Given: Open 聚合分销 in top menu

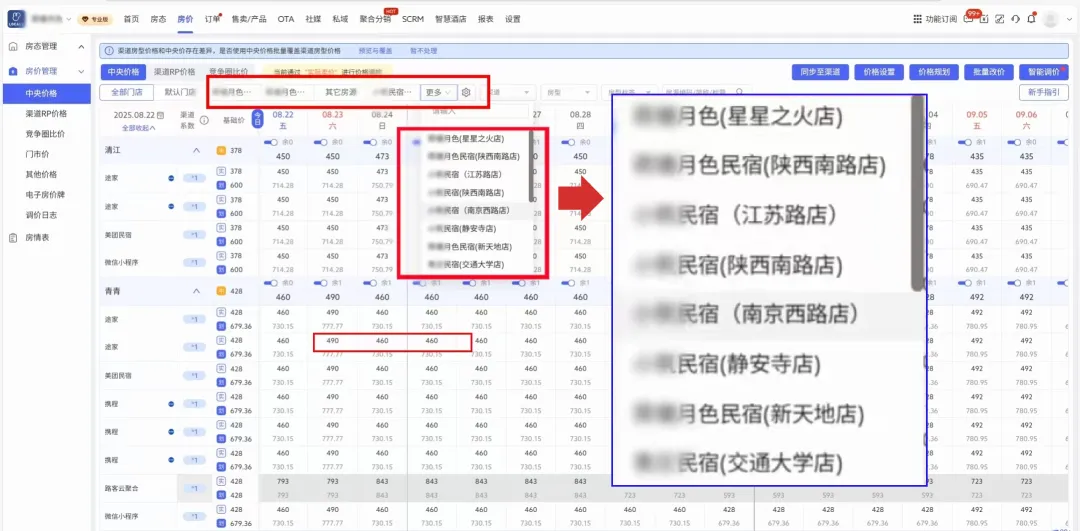Looking at the screenshot, I should 375,19.
